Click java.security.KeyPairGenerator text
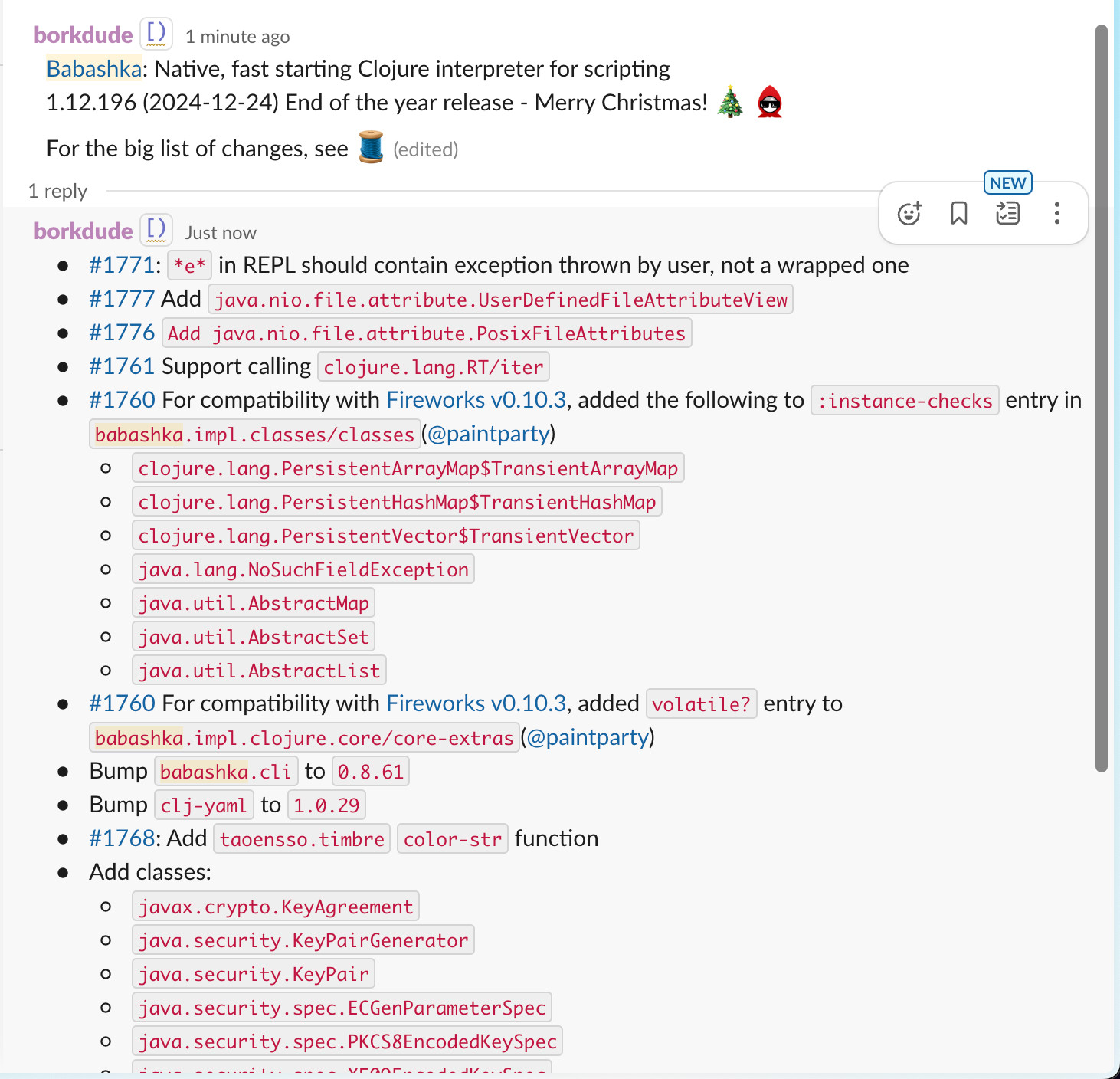This screenshot has height=1079, width=1120. click(x=303, y=940)
